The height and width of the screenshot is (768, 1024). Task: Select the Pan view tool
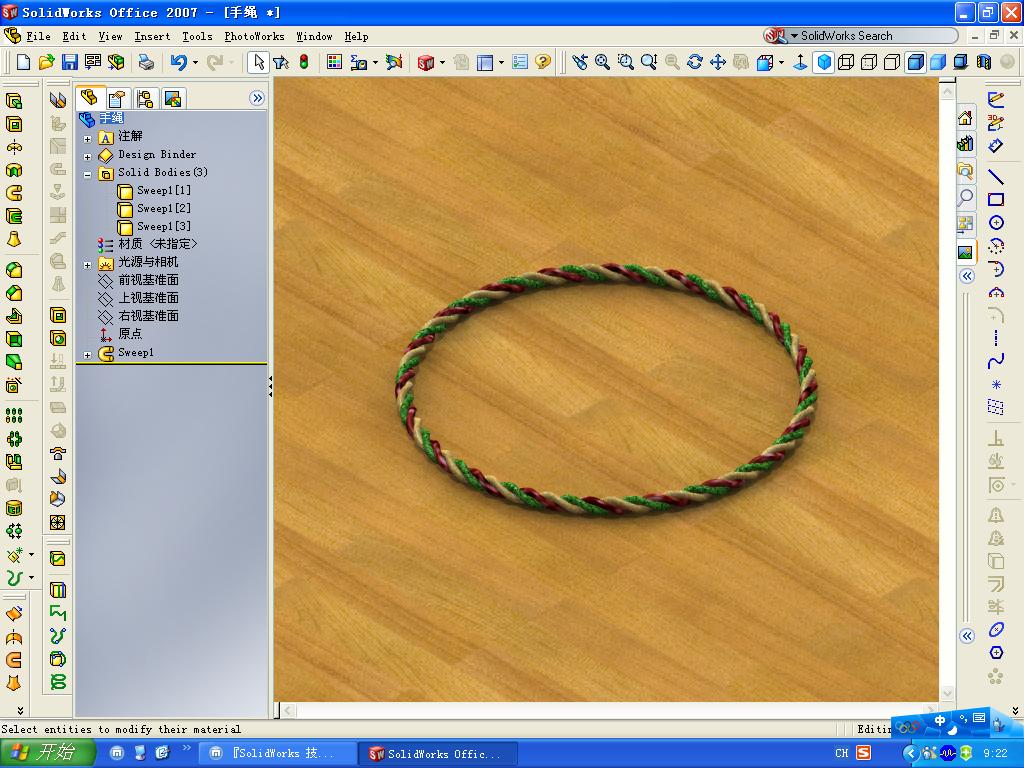(718, 62)
